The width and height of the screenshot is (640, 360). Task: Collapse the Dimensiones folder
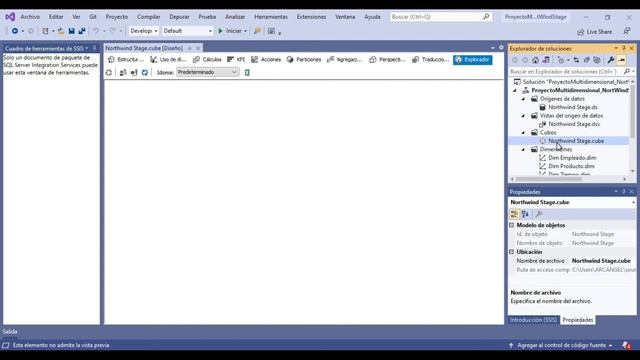523,149
